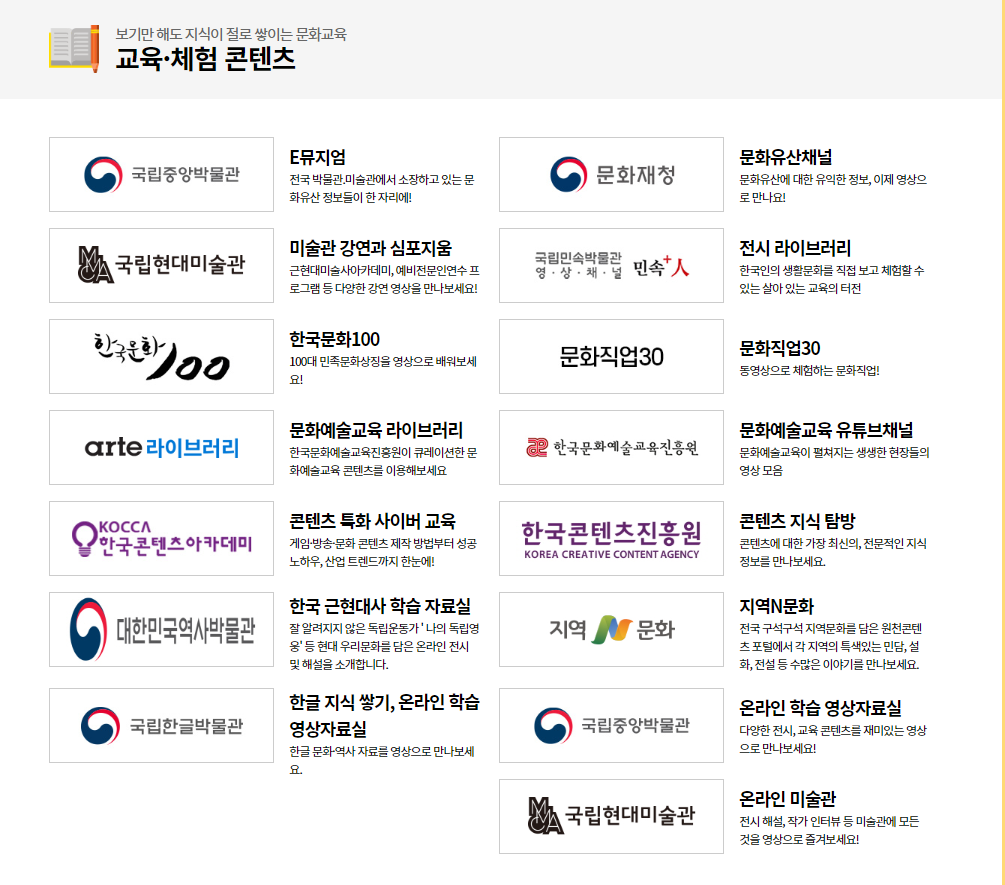
Task: Click description 100대 민족문화상징을 영상으로
Action: point(383,370)
